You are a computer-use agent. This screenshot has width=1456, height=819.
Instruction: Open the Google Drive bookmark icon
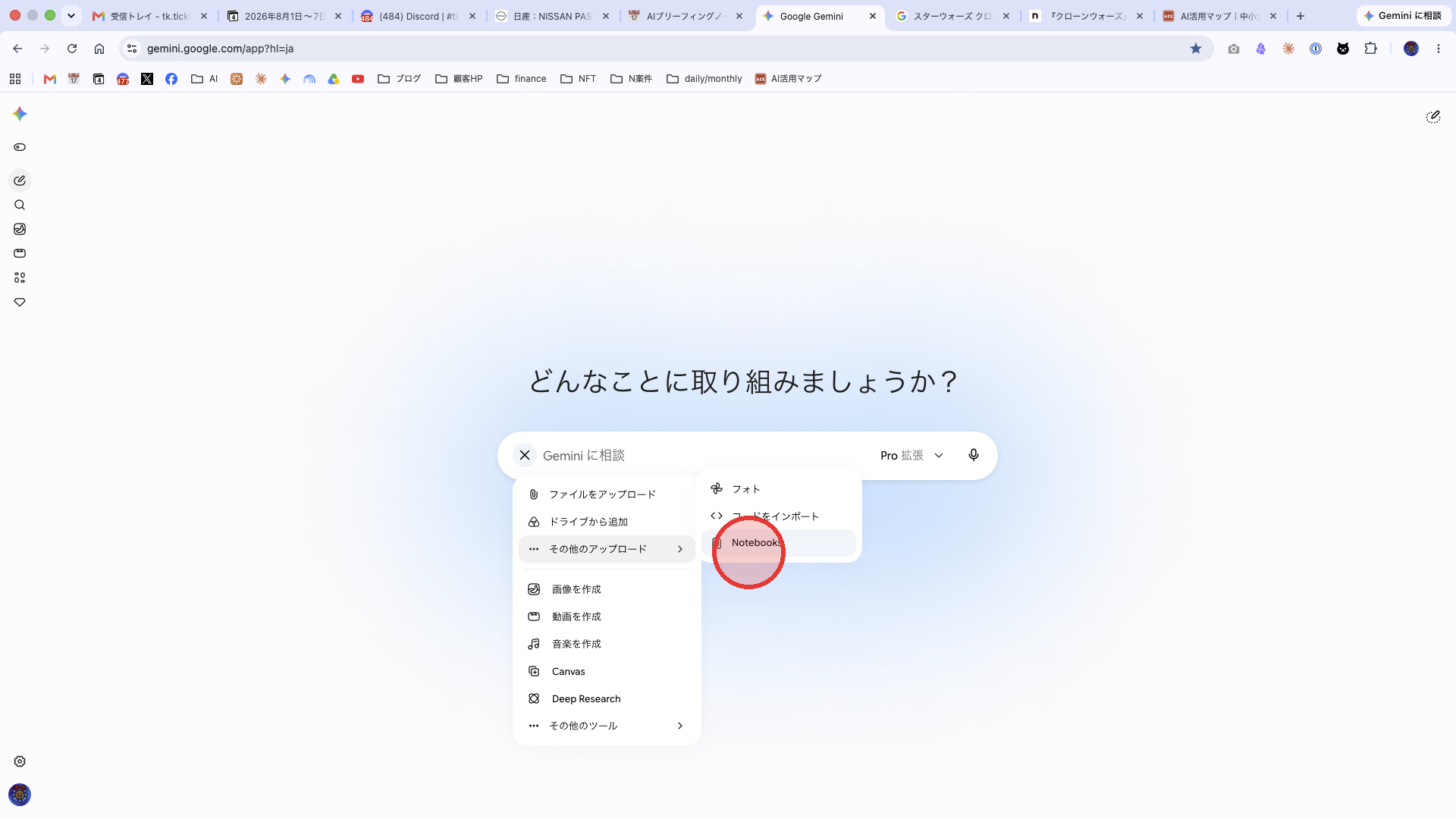[x=334, y=79]
